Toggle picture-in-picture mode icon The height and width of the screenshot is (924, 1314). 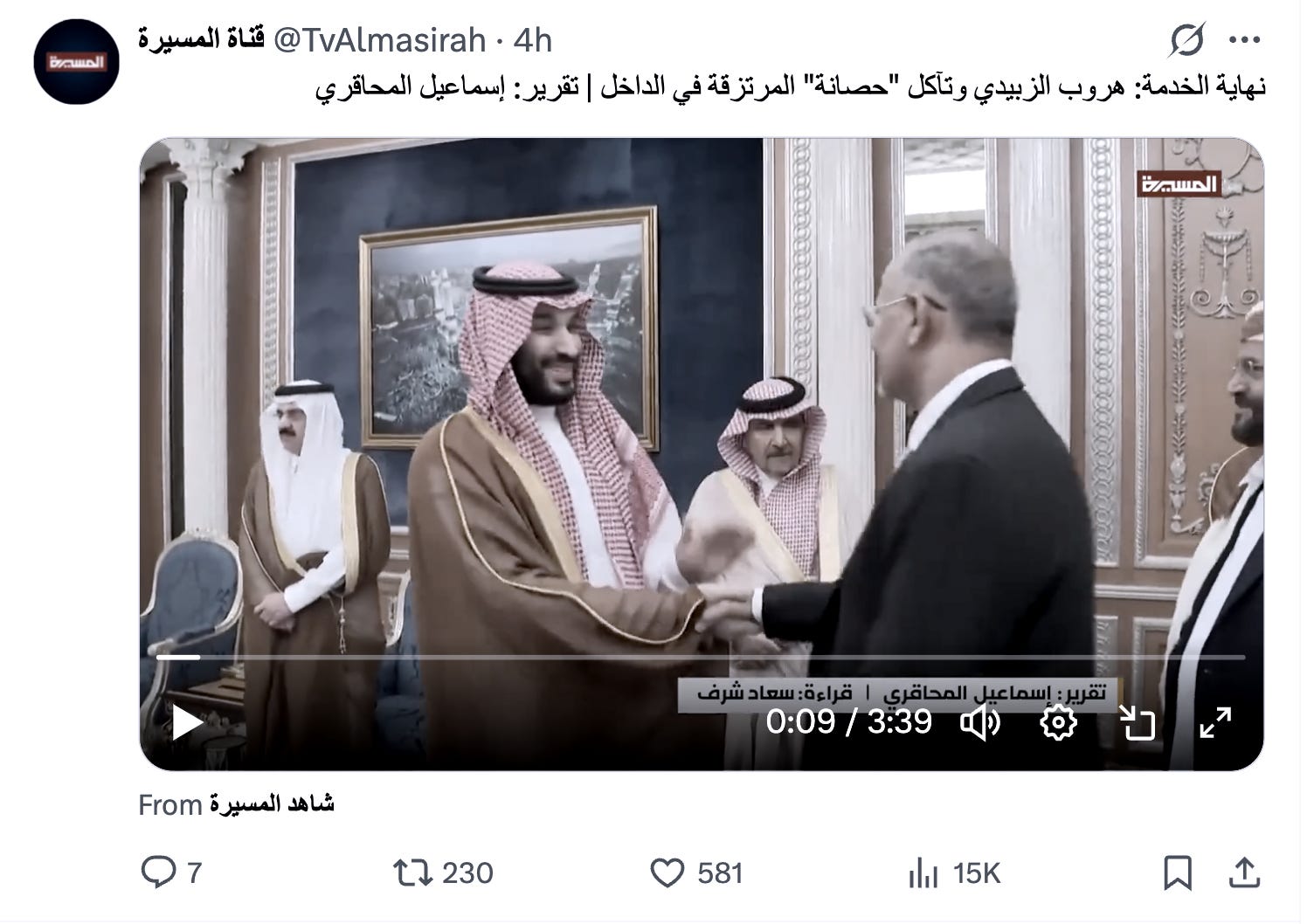click(1137, 723)
